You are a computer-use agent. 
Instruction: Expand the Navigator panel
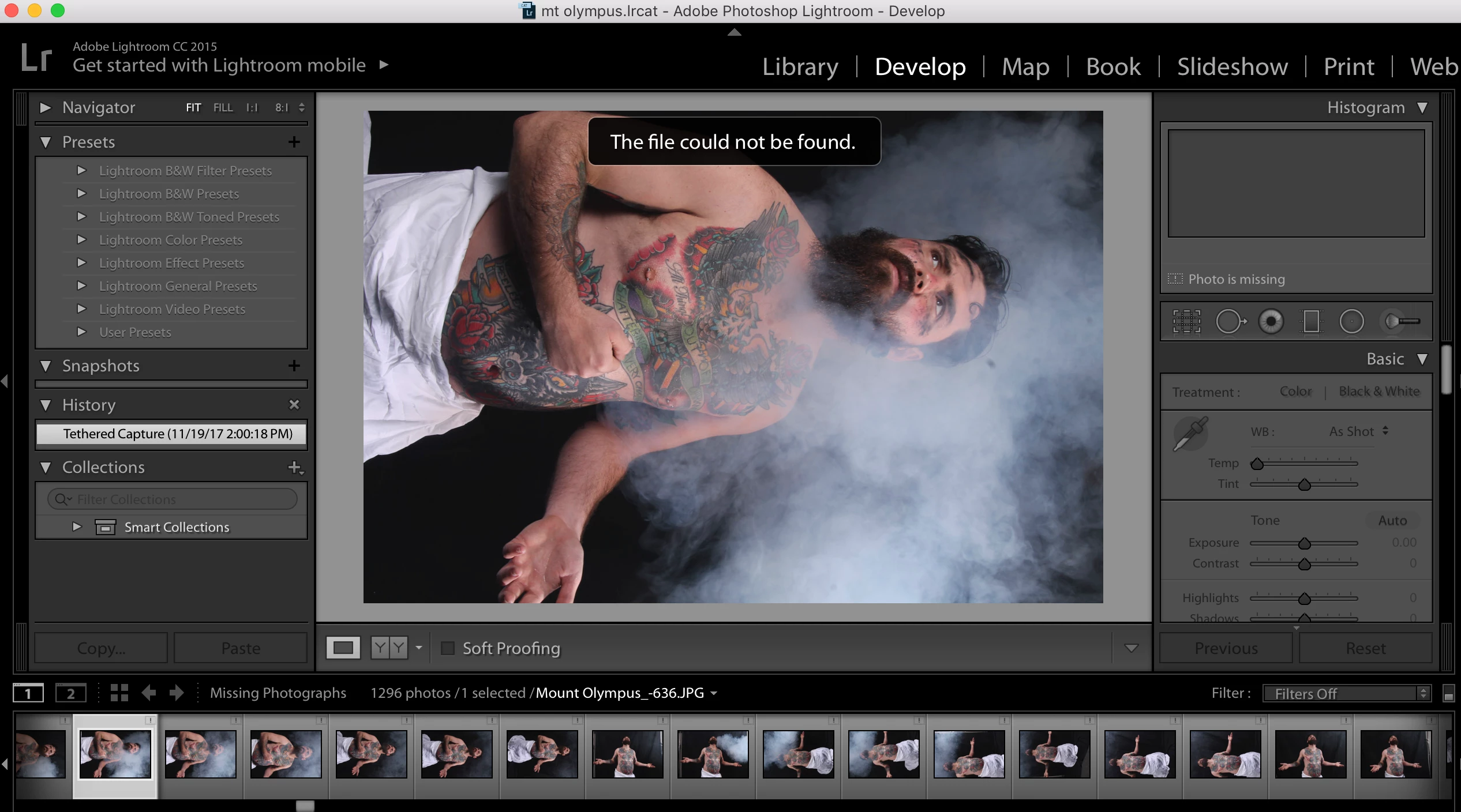[x=46, y=108]
